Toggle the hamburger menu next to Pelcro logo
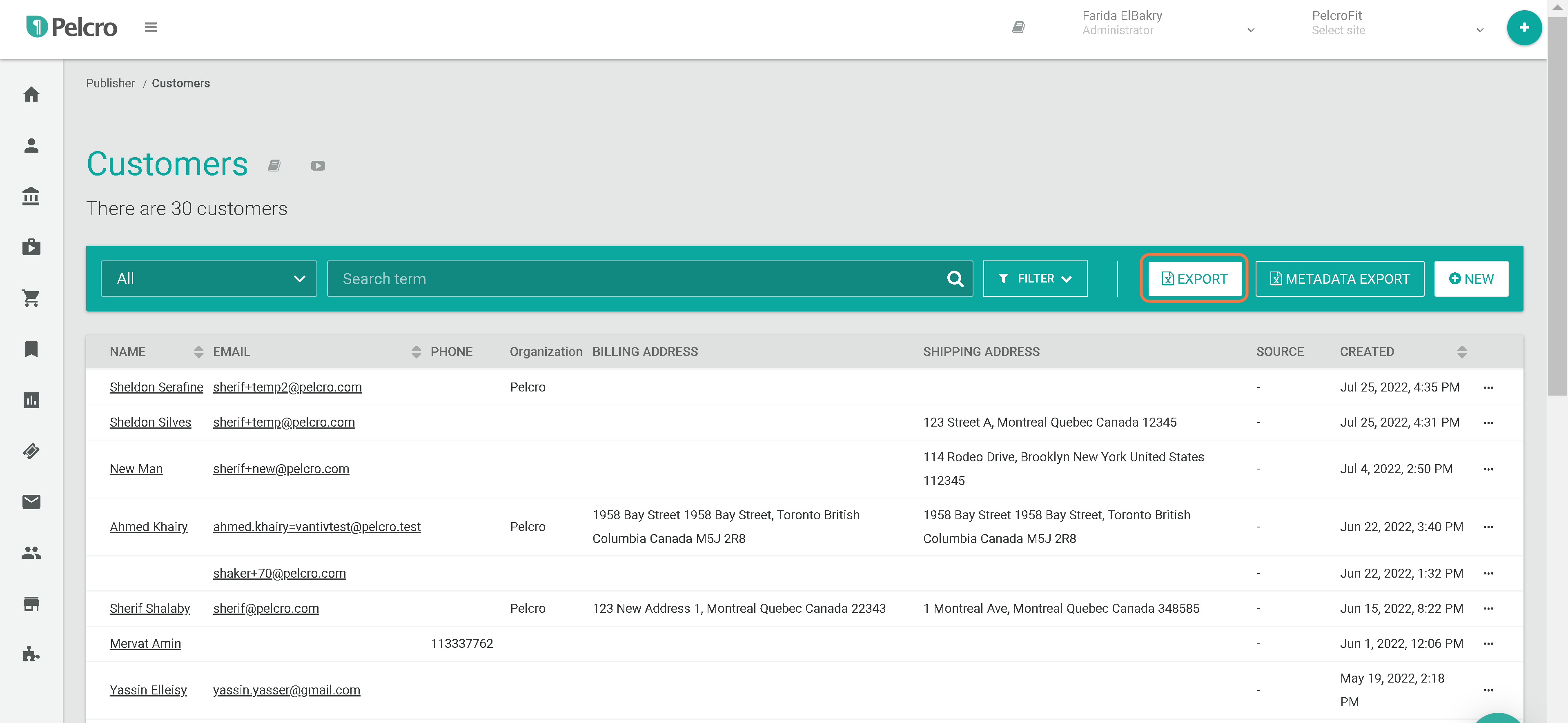1568x723 pixels. (150, 27)
